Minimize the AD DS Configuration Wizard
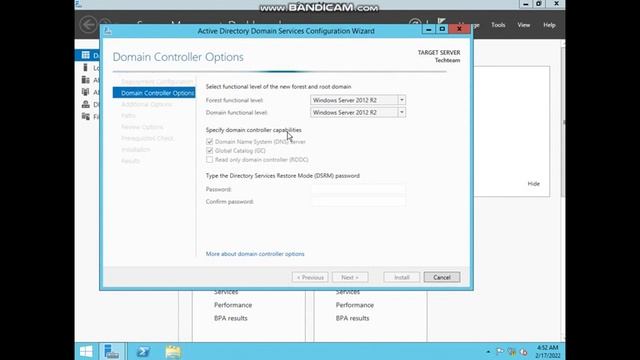The image size is (640, 360). [x=429, y=29]
